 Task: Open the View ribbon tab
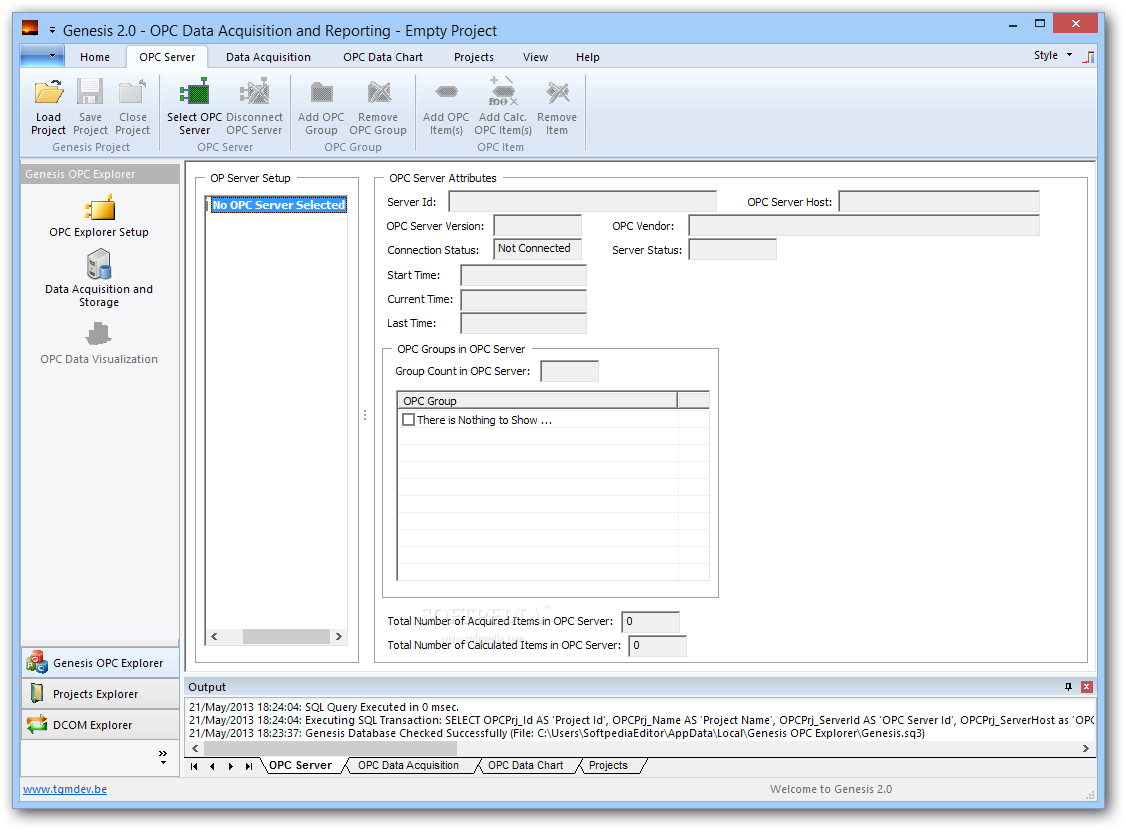(535, 57)
